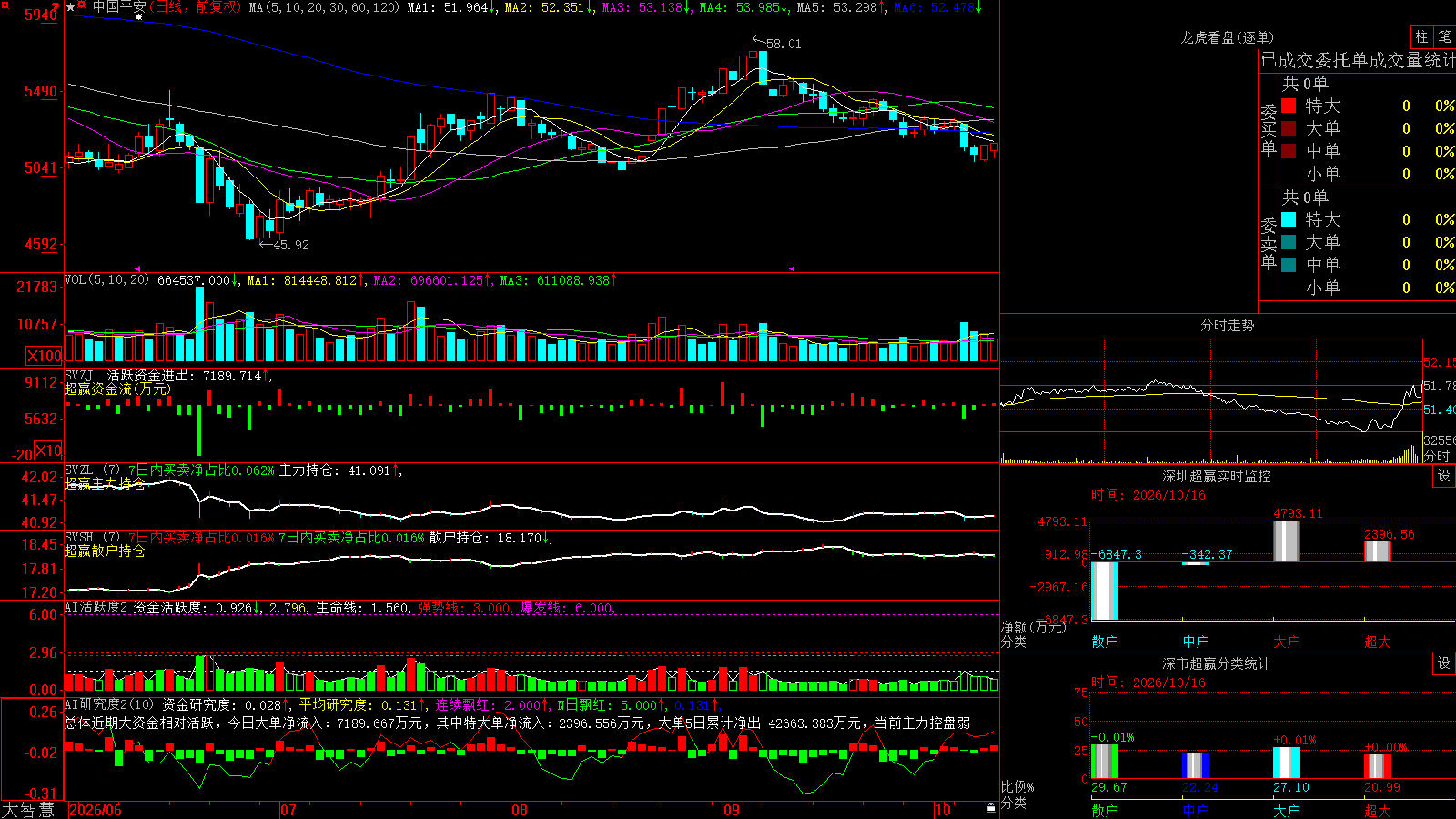The width and height of the screenshot is (1456, 819).
Task: Click the AI活跃度2 indicator title
Action: click(x=96, y=607)
